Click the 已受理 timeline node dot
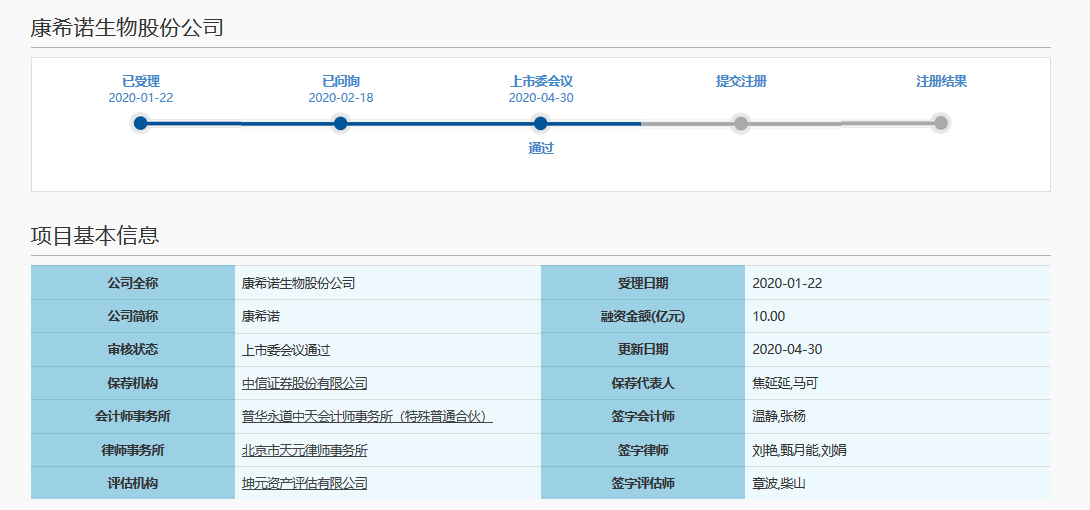1090x510 pixels. [x=140, y=124]
